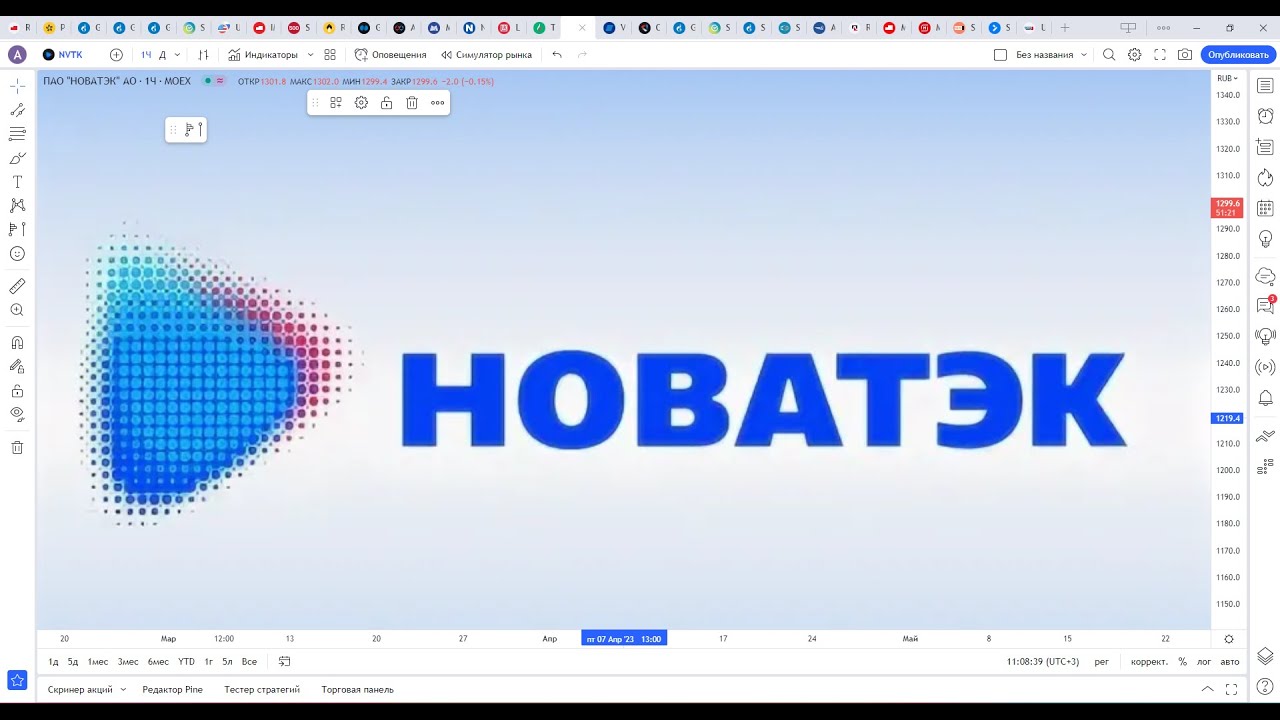The width and height of the screenshot is (1280, 720).
Task: Open the chart bar style selector
Action: [204, 55]
